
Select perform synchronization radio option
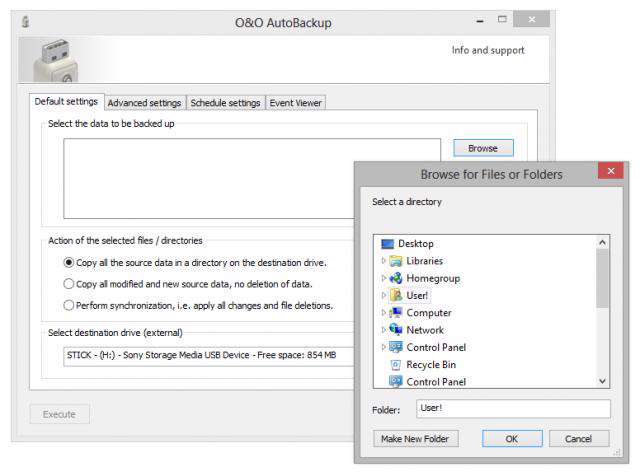69,305
